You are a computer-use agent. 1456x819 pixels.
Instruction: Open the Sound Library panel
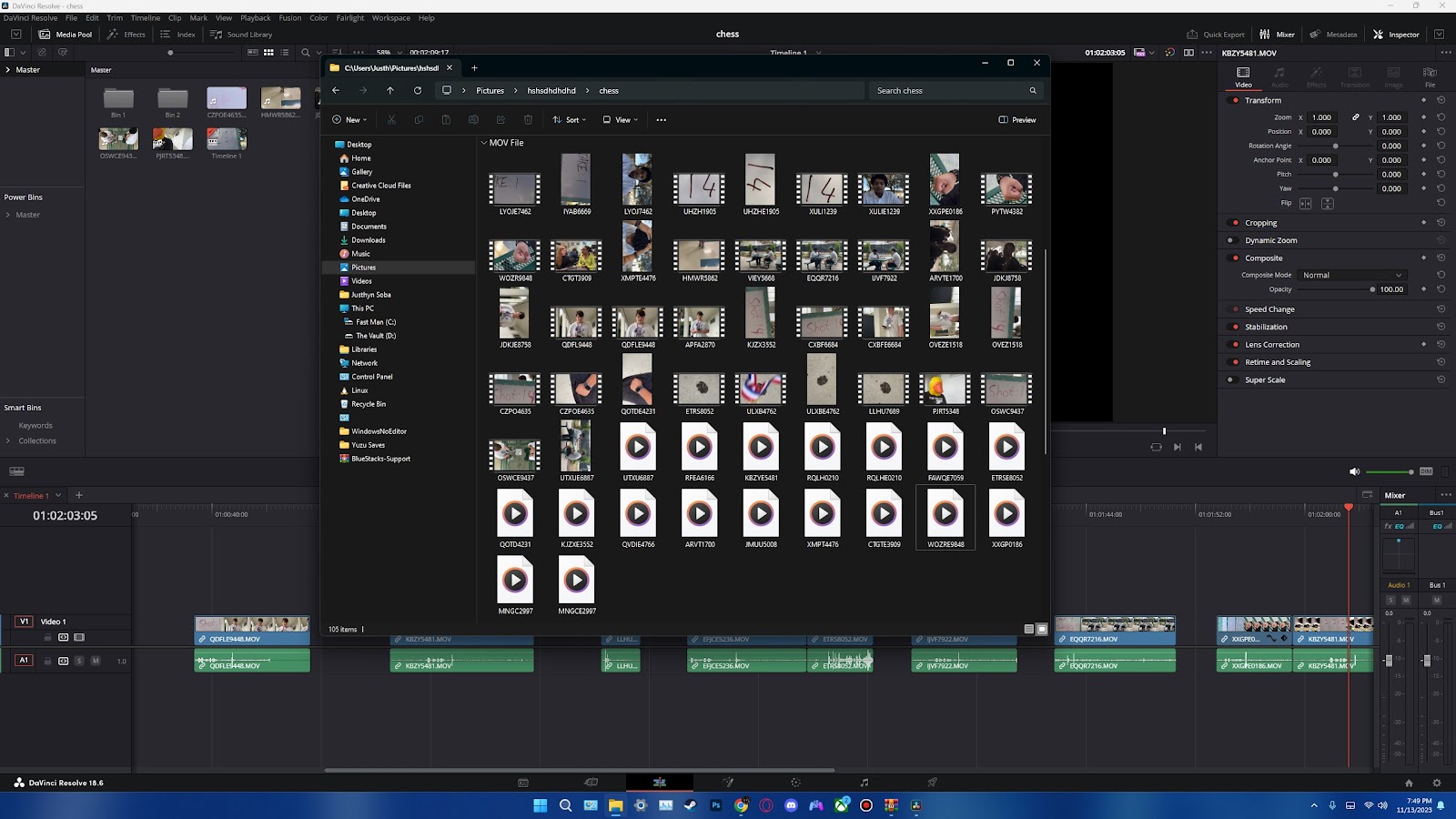pos(241,35)
